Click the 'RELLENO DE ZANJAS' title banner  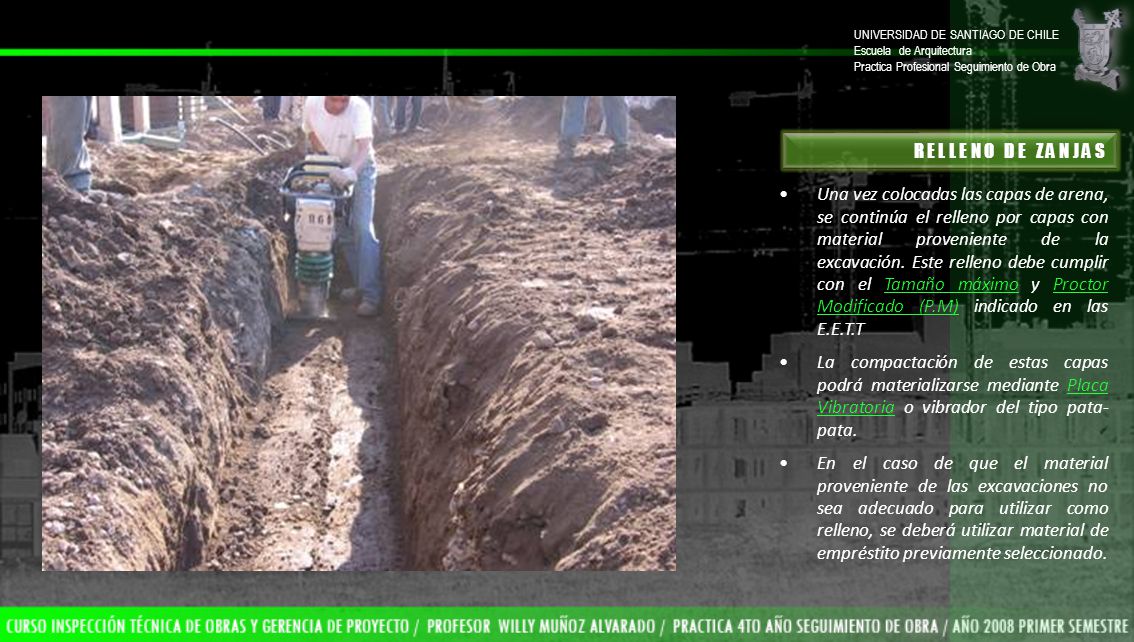tap(950, 150)
